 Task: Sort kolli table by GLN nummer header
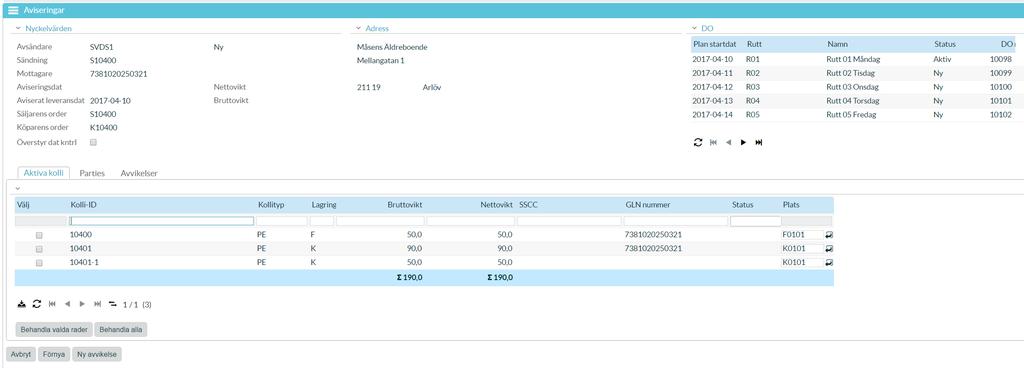tap(647, 205)
